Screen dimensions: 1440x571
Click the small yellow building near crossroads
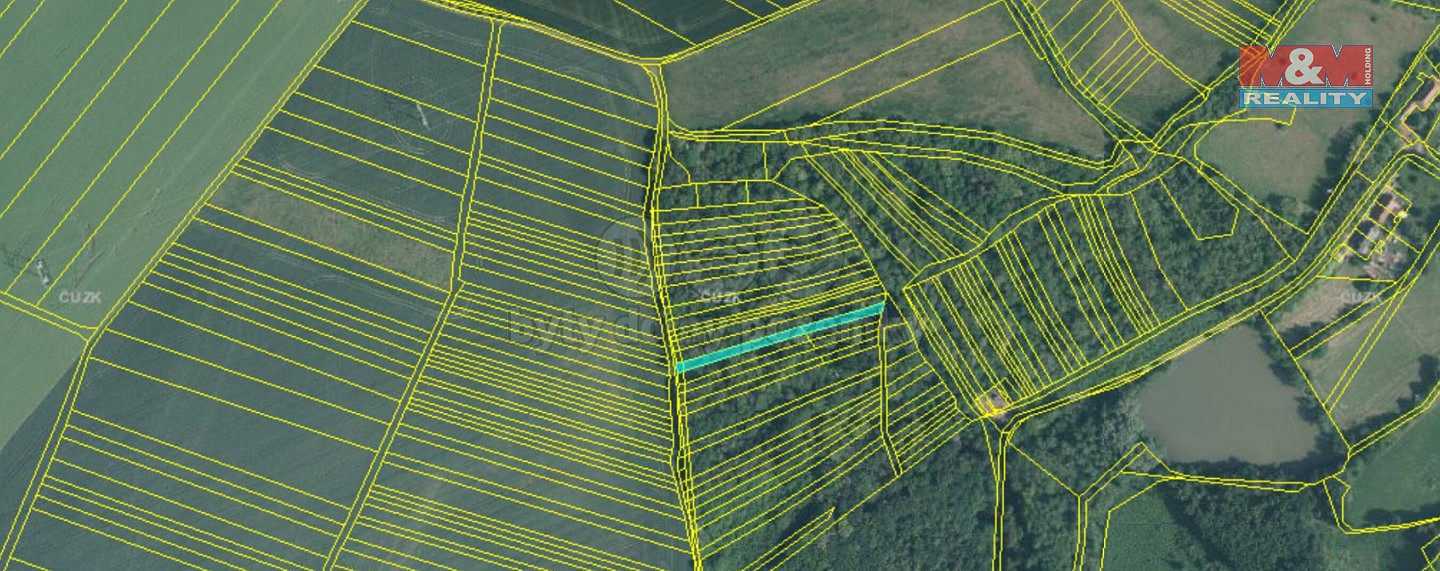[x=994, y=404]
